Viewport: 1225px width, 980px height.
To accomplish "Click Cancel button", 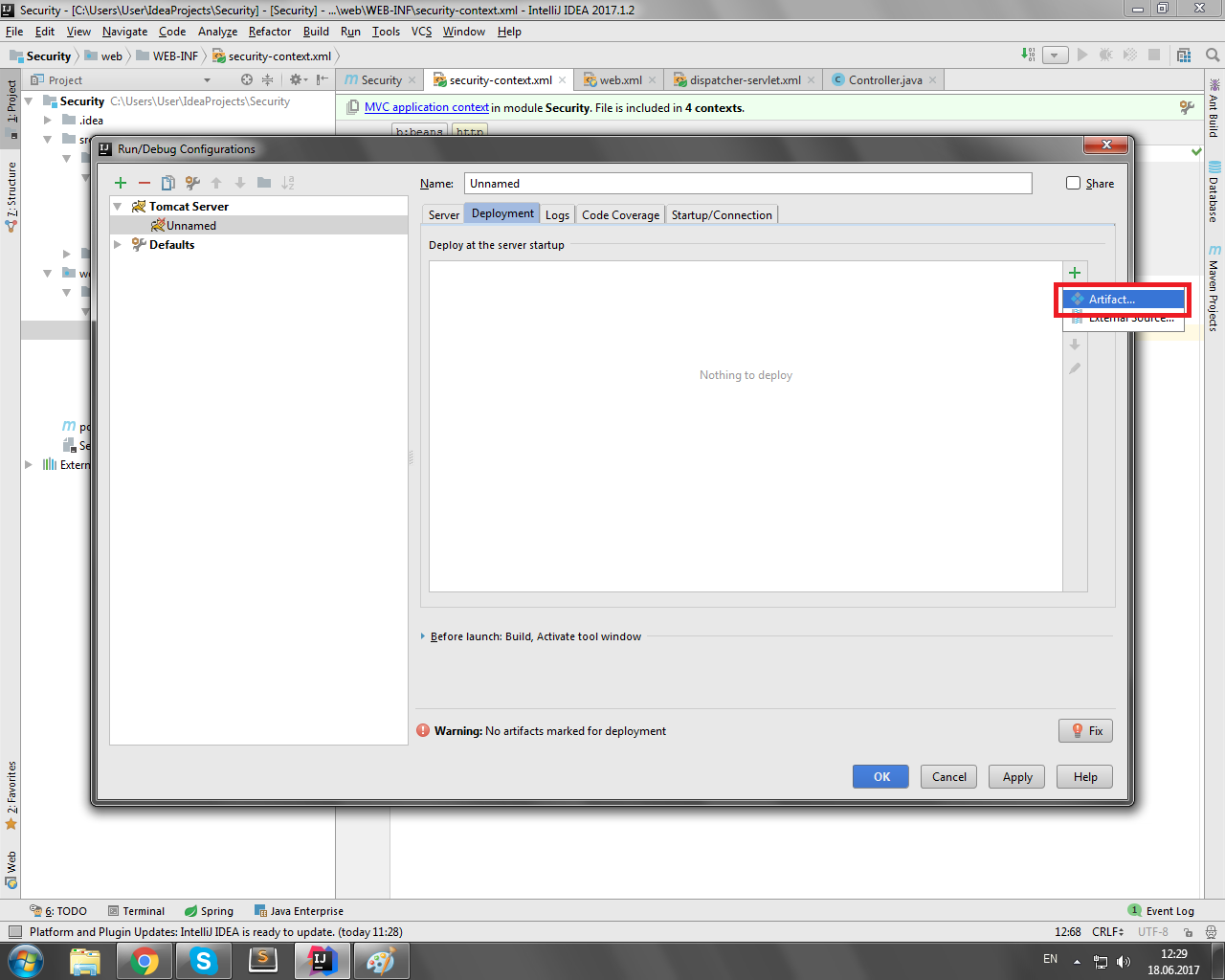I will [949, 777].
